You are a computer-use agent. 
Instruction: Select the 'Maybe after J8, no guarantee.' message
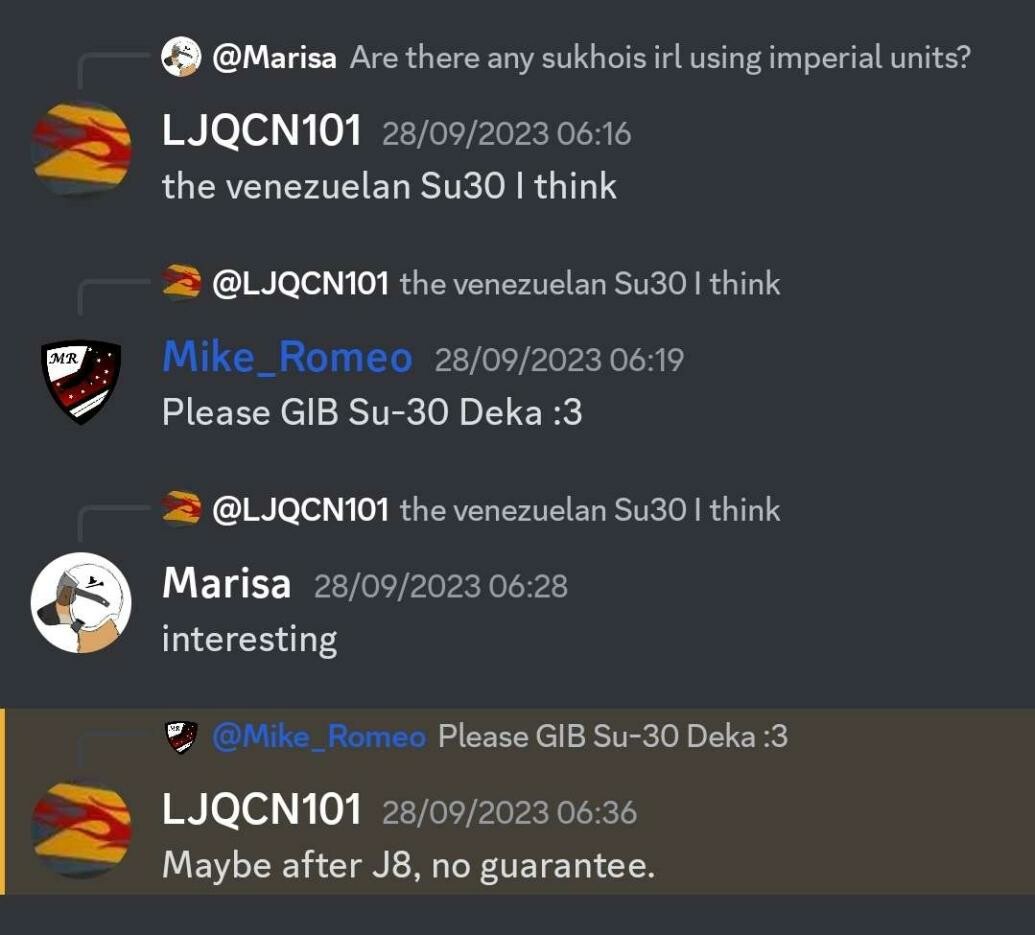coord(409,865)
